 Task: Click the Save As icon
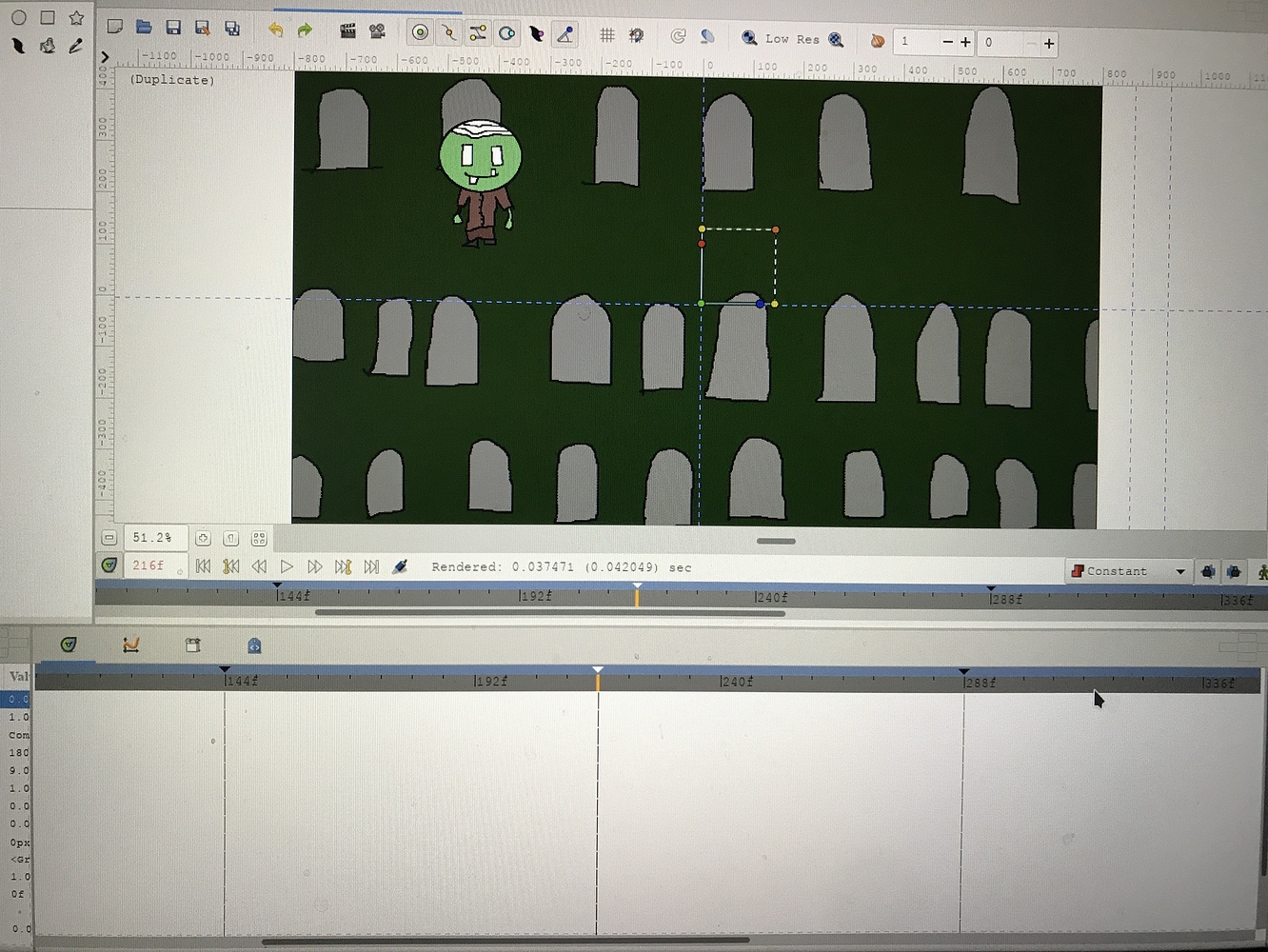202,29
